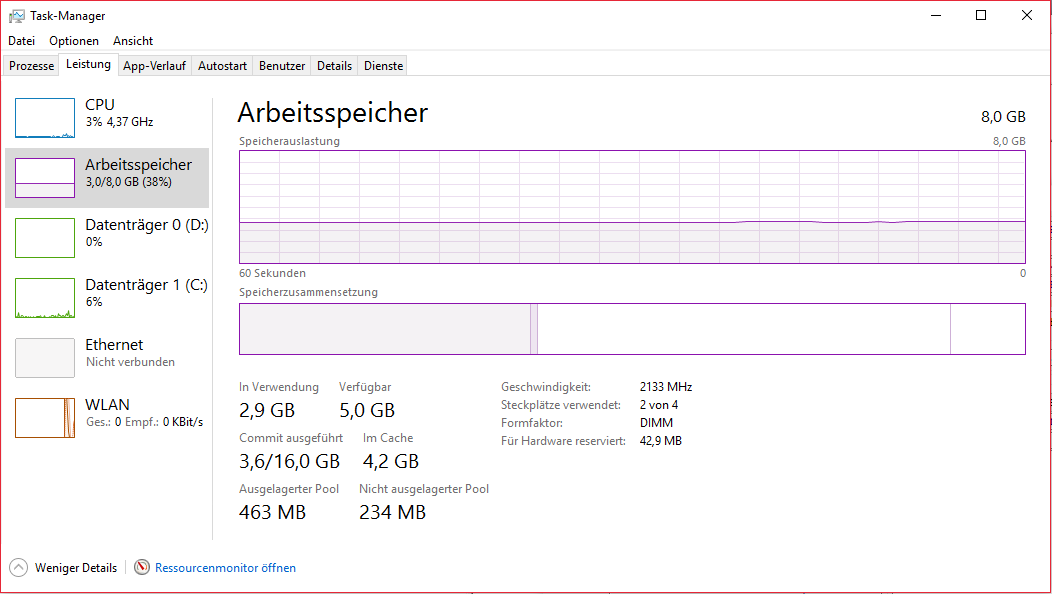Select the Arbeitsspeicher graph thumbnail in sidebar
This screenshot has height=594, width=1052.
(45, 178)
